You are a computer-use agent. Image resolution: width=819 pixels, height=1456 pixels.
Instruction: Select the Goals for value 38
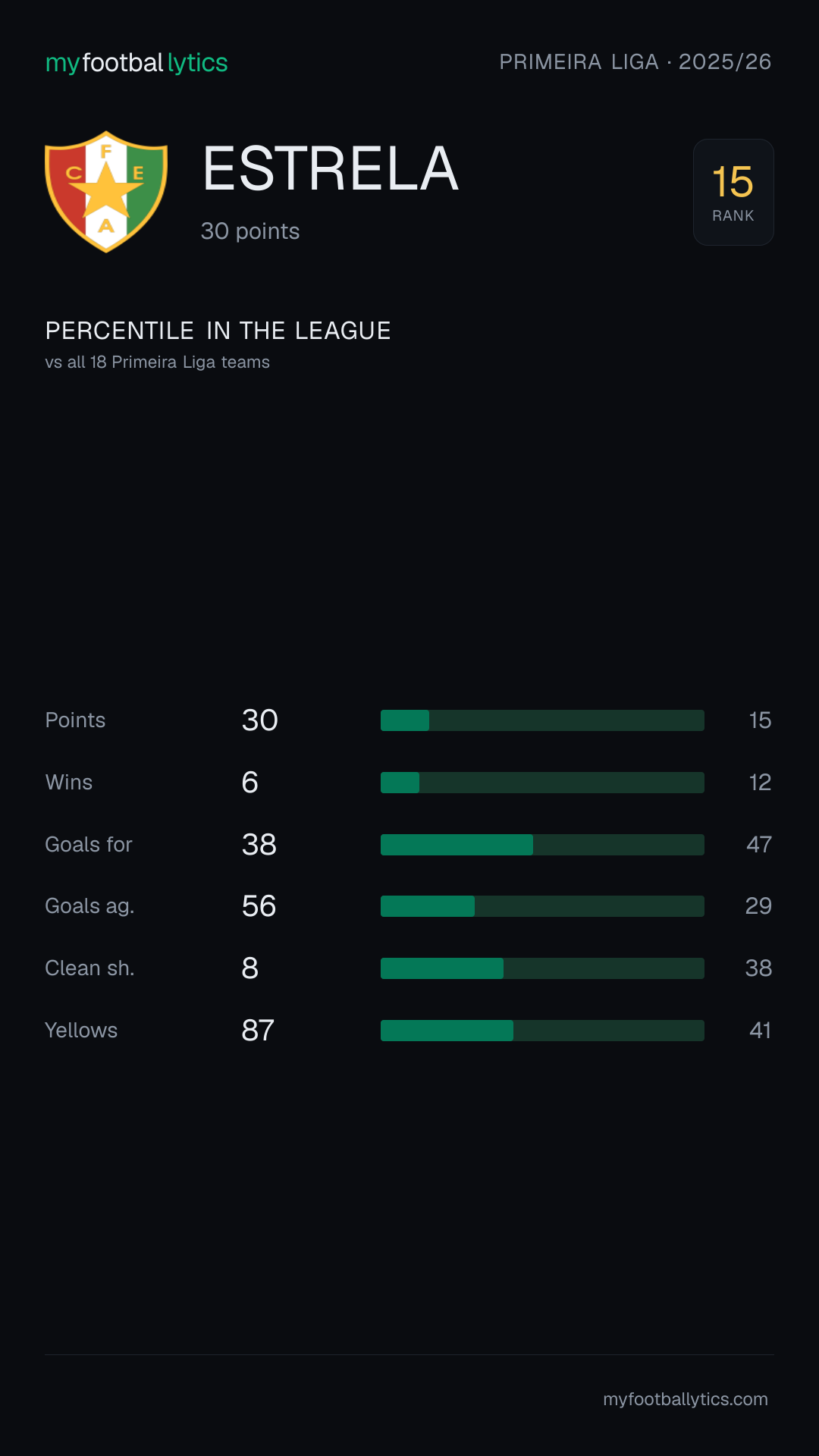click(x=259, y=845)
